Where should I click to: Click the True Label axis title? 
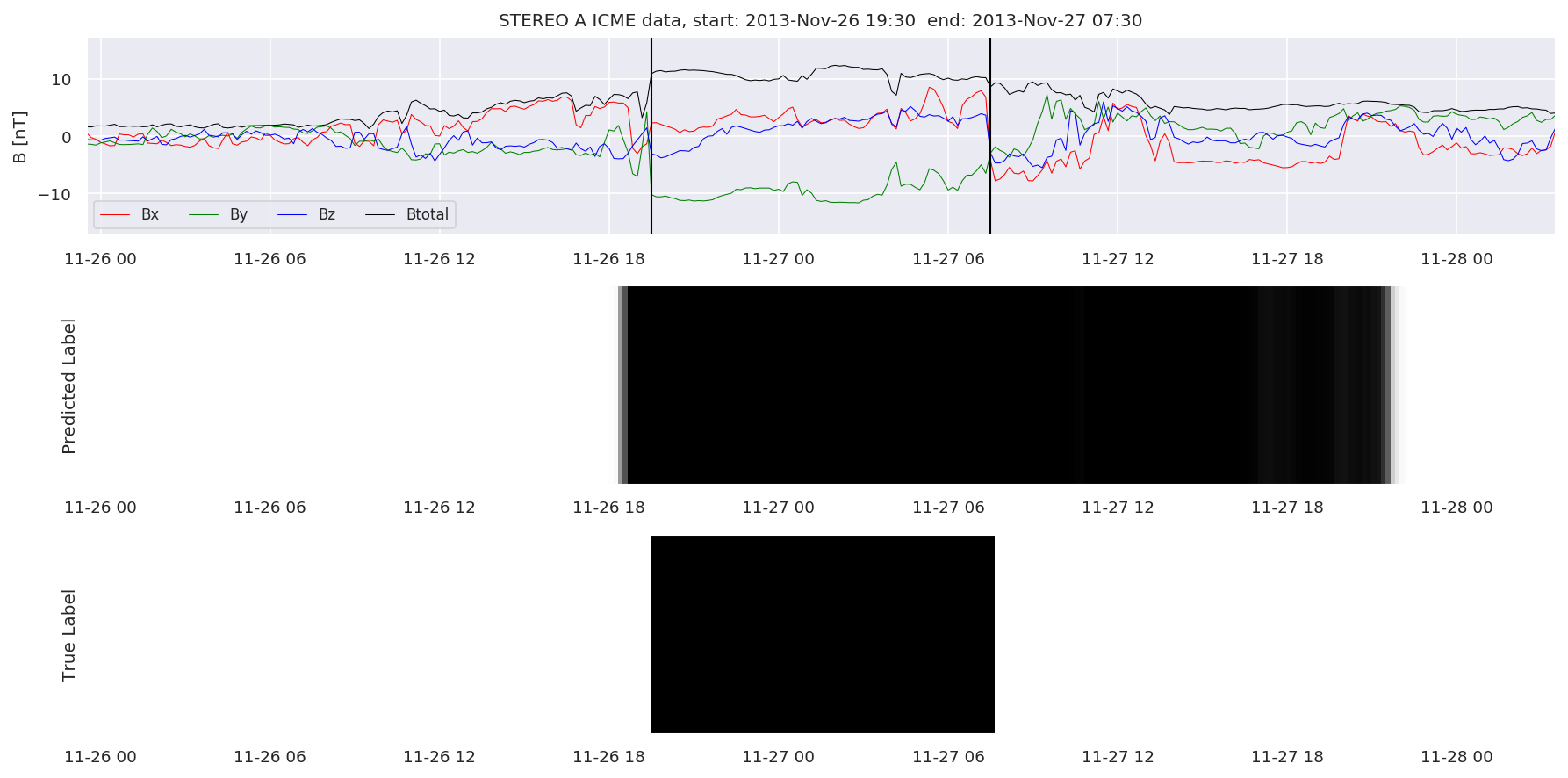[x=69, y=636]
